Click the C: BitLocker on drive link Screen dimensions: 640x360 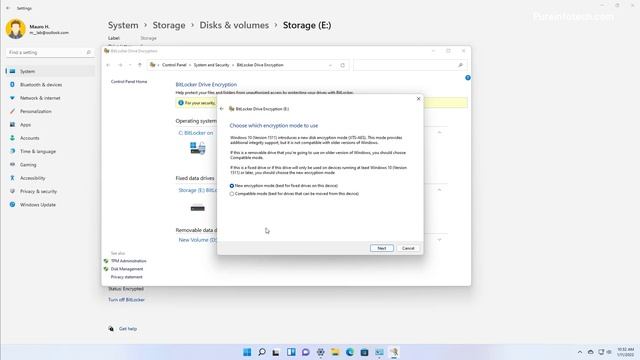point(196,133)
